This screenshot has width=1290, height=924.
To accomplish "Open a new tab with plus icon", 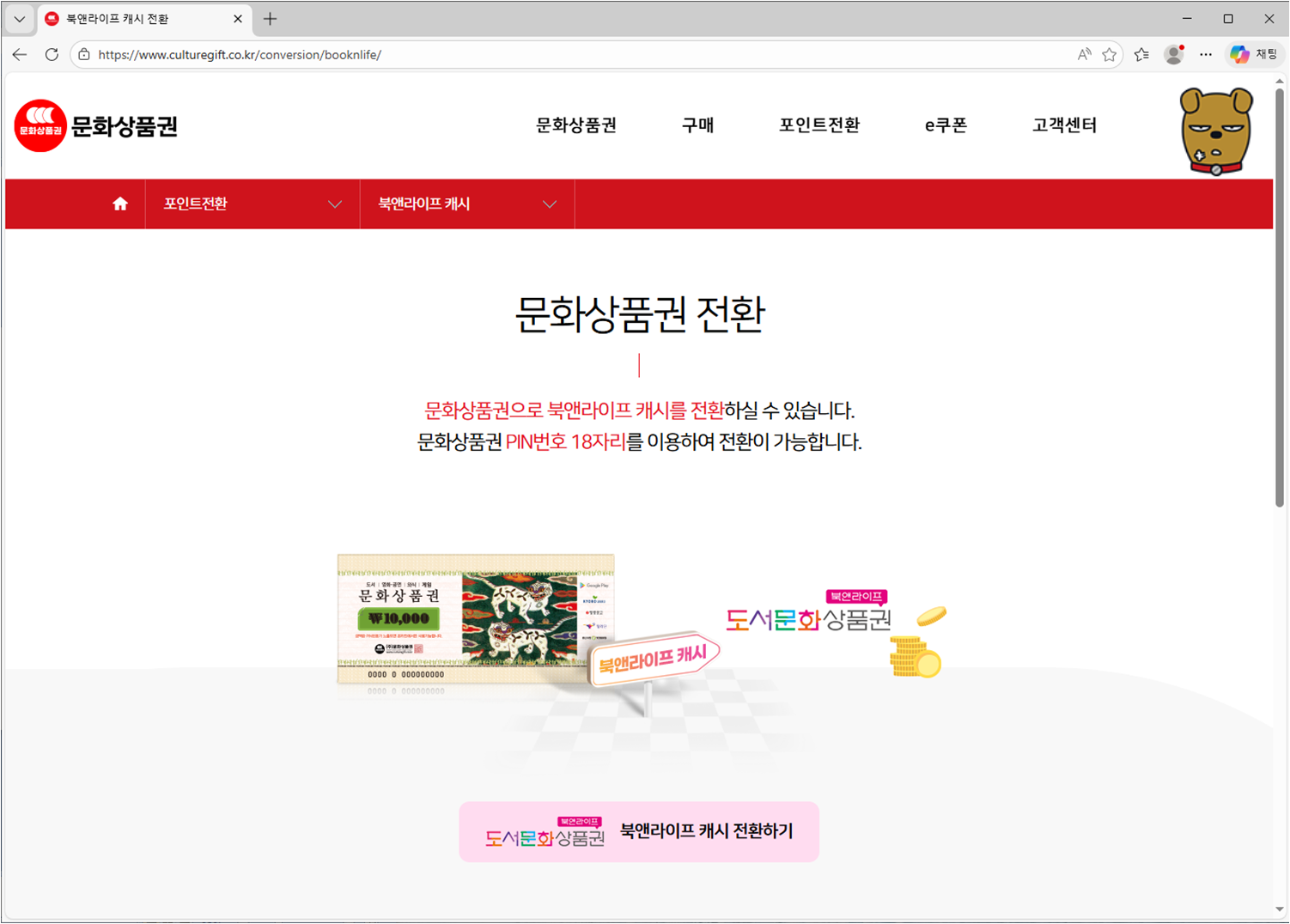I will 271,19.
